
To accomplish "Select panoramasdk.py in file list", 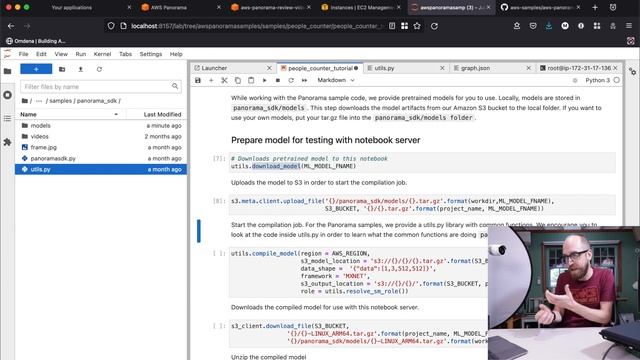I will (x=101, y=158).
